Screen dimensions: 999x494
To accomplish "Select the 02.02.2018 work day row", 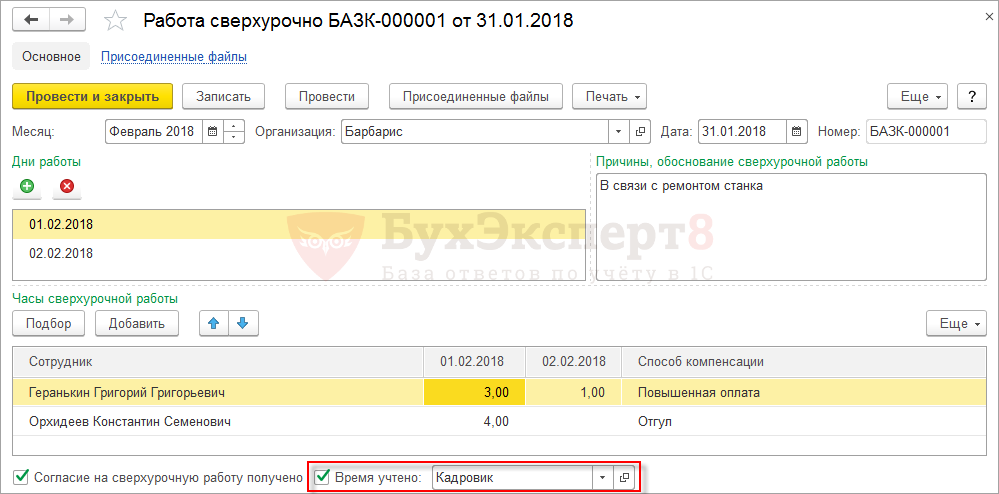I will pyautogui.click(x=299, y=254).
